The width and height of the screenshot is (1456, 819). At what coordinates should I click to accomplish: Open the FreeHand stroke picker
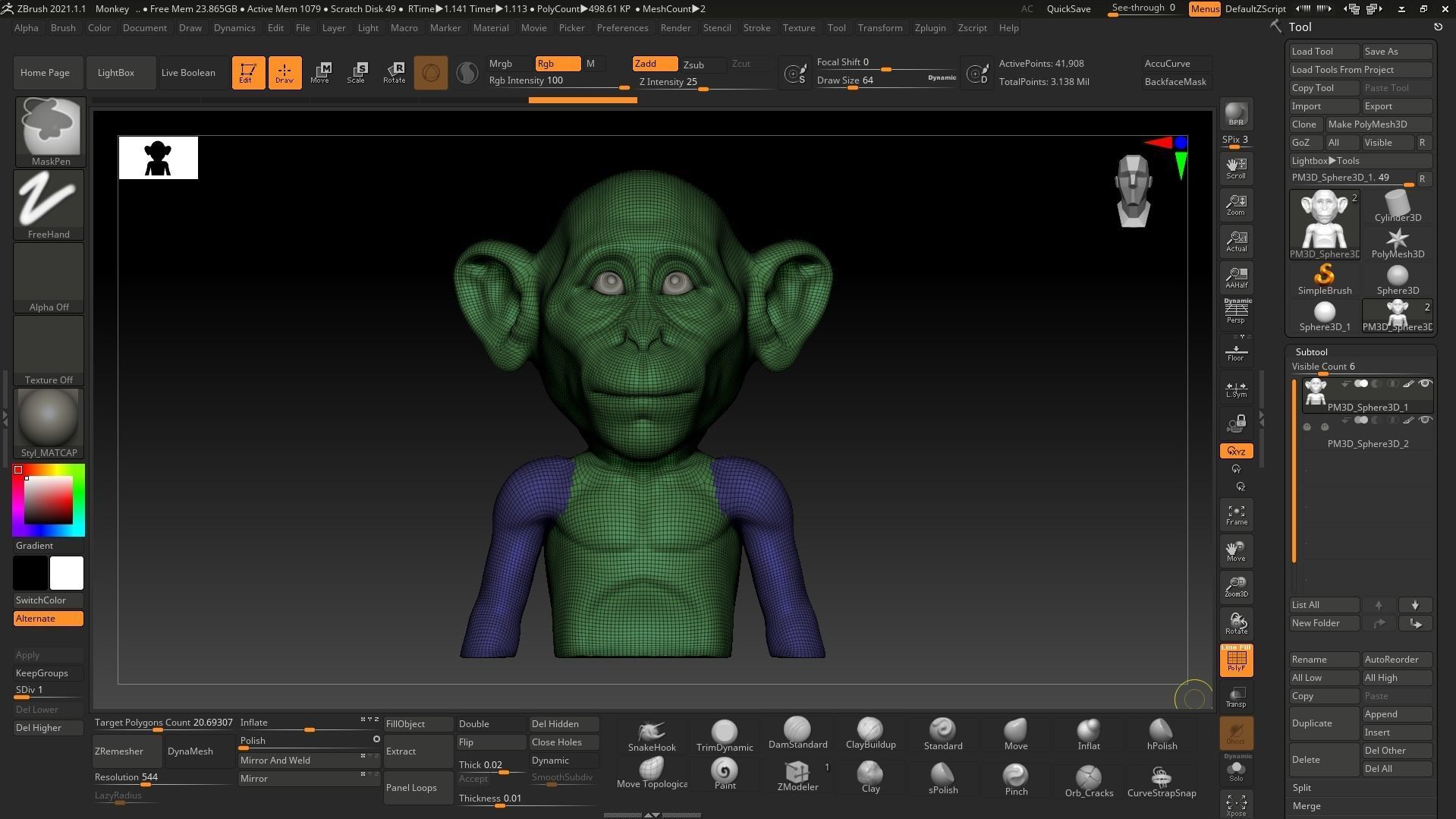(49, 204)
